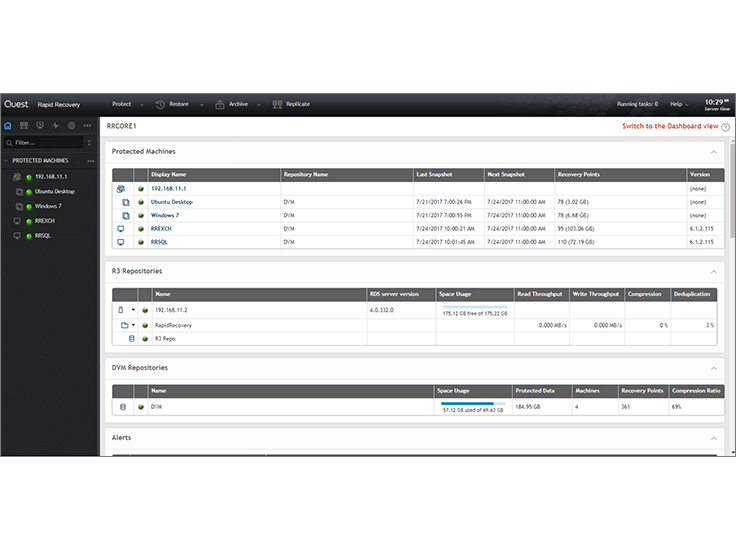Screen dimensions: 736x550
Task: Open the Restore menu
Action: pyautogui.click(x=179, y=104)
